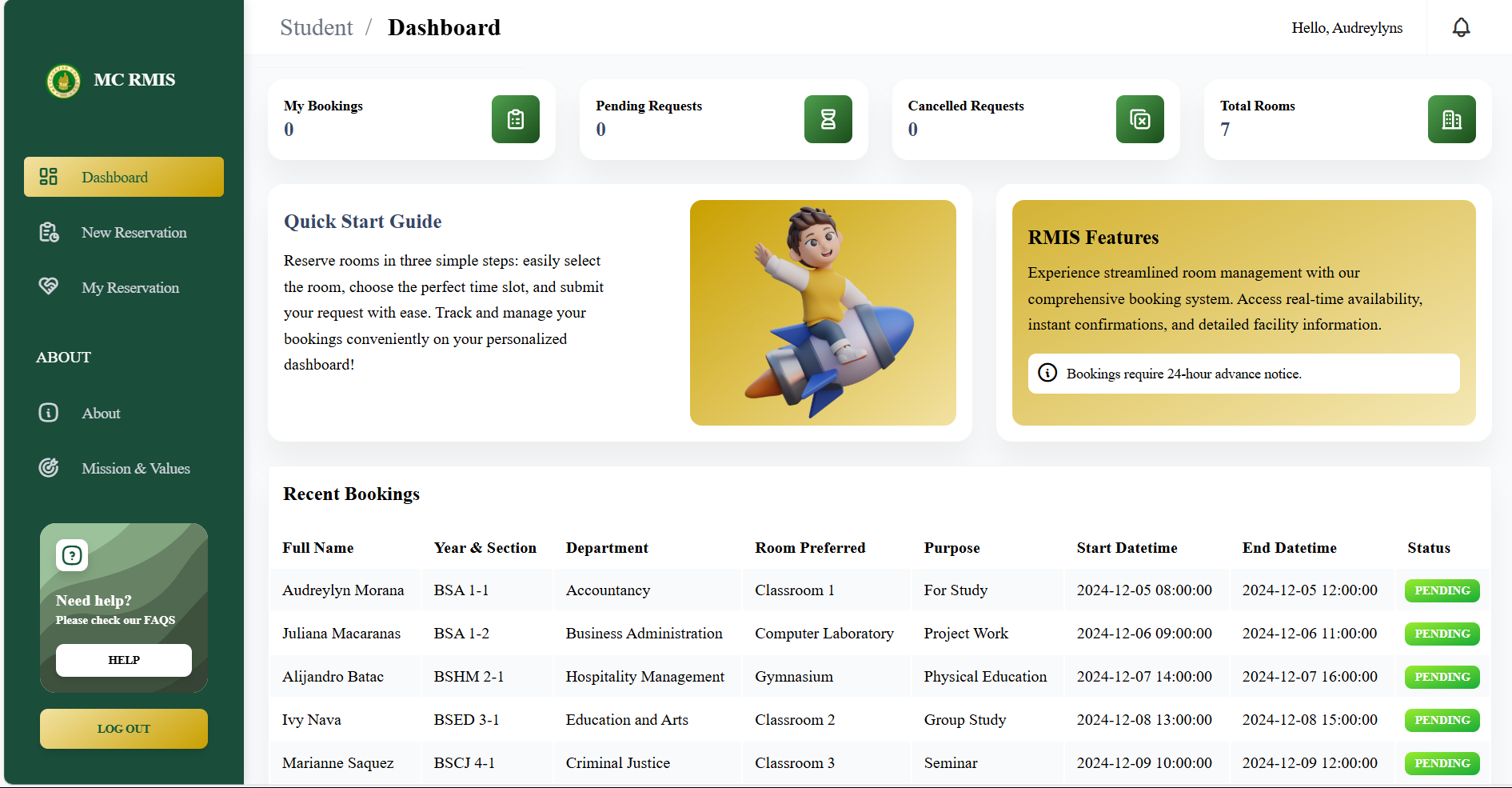Click the MC RMIS school logo
Image resolution: width=1512 pixels, height=788 pixels.
pyautogui.click(x=63, y=81)
